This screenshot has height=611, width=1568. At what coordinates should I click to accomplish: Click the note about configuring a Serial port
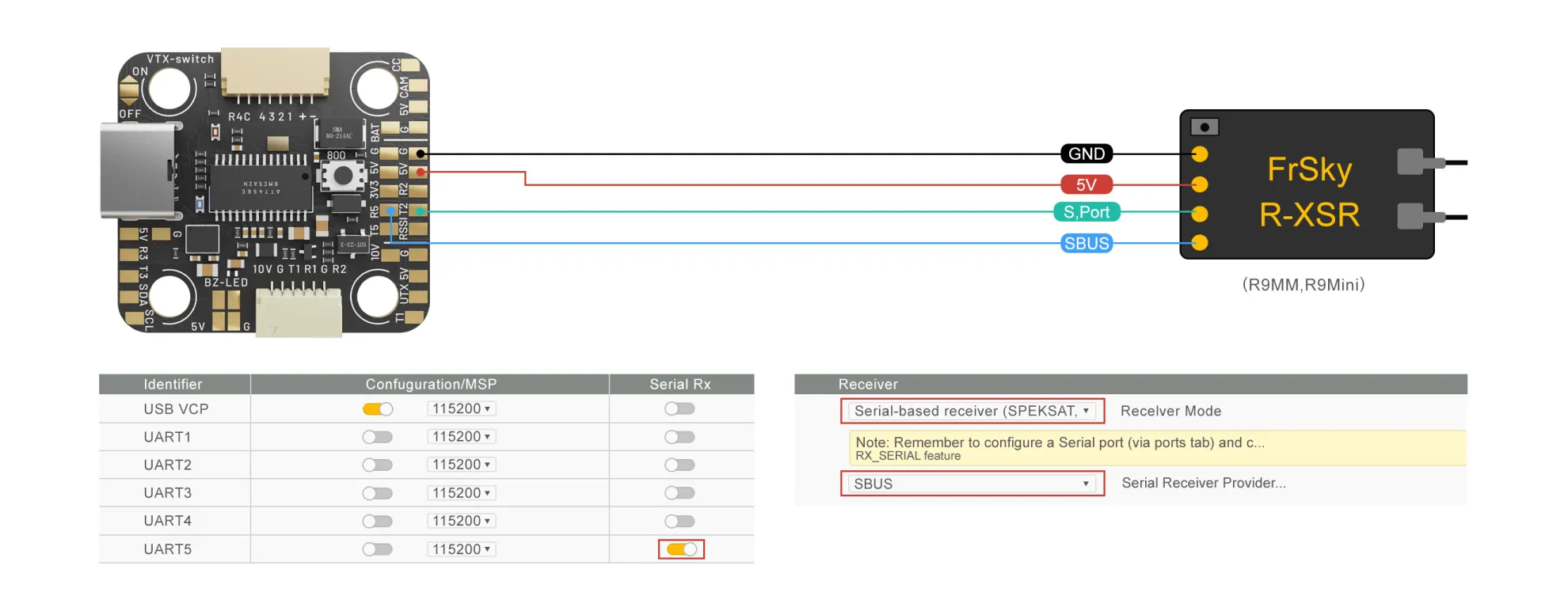1060,442
